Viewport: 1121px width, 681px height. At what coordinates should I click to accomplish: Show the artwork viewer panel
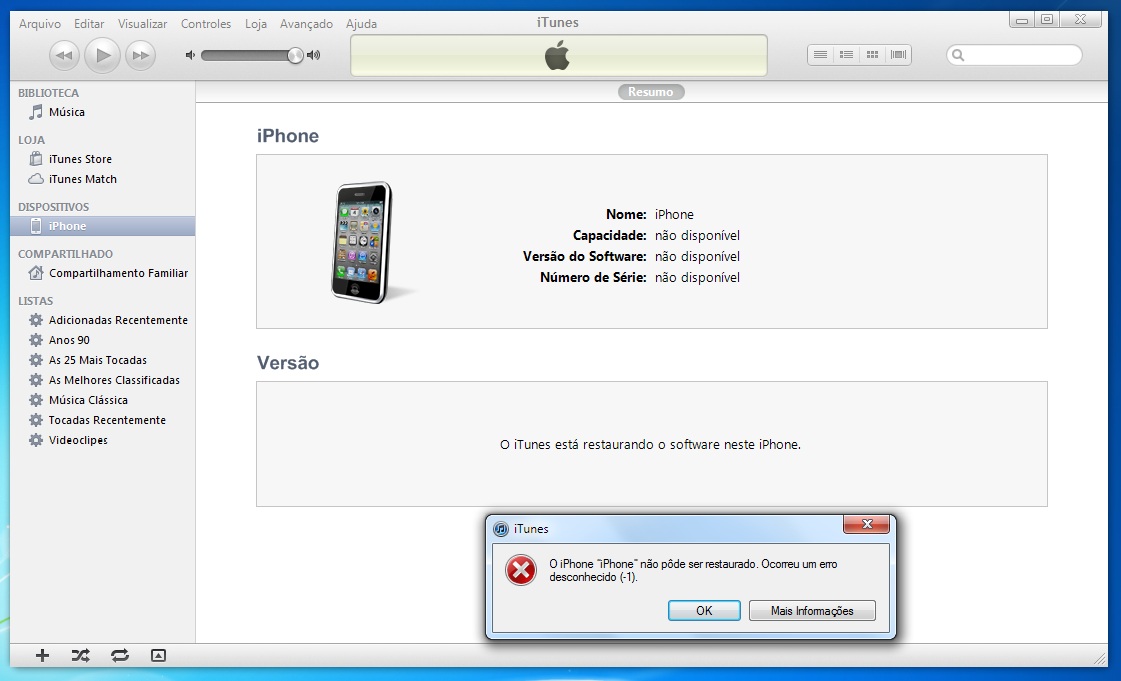click(159, 655)
